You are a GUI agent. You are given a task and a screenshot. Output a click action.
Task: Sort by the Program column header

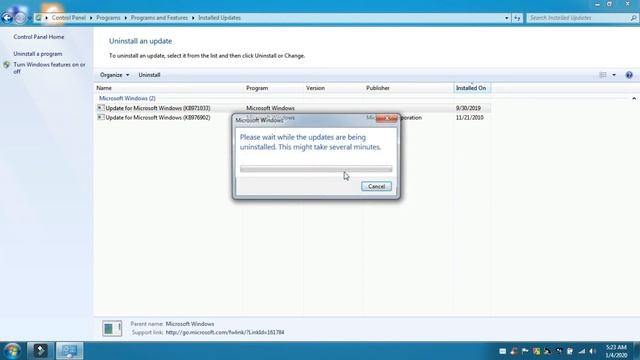pyautogui.click(x=273, y=88)
